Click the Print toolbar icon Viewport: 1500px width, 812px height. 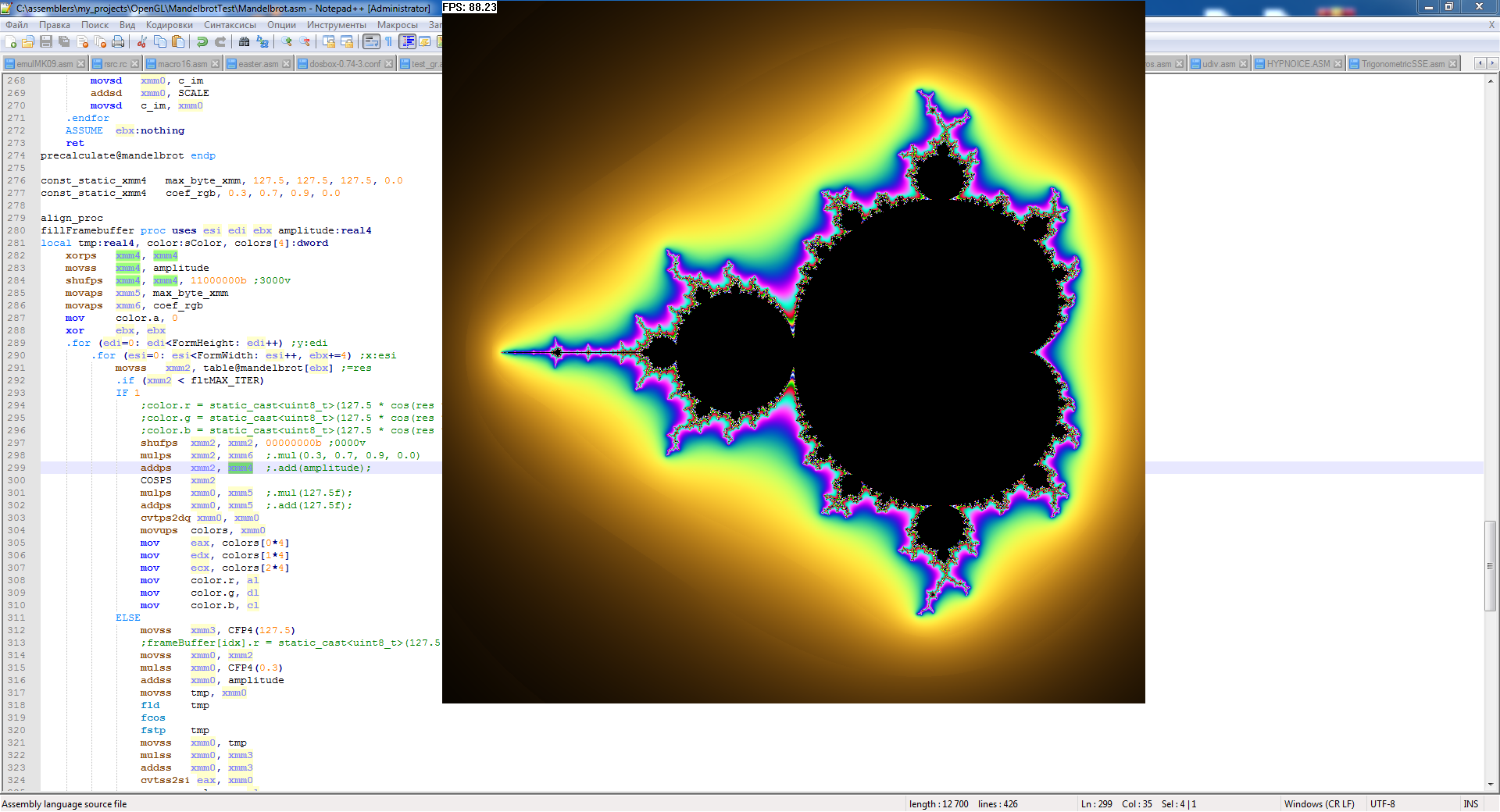[x=118, y=42]
